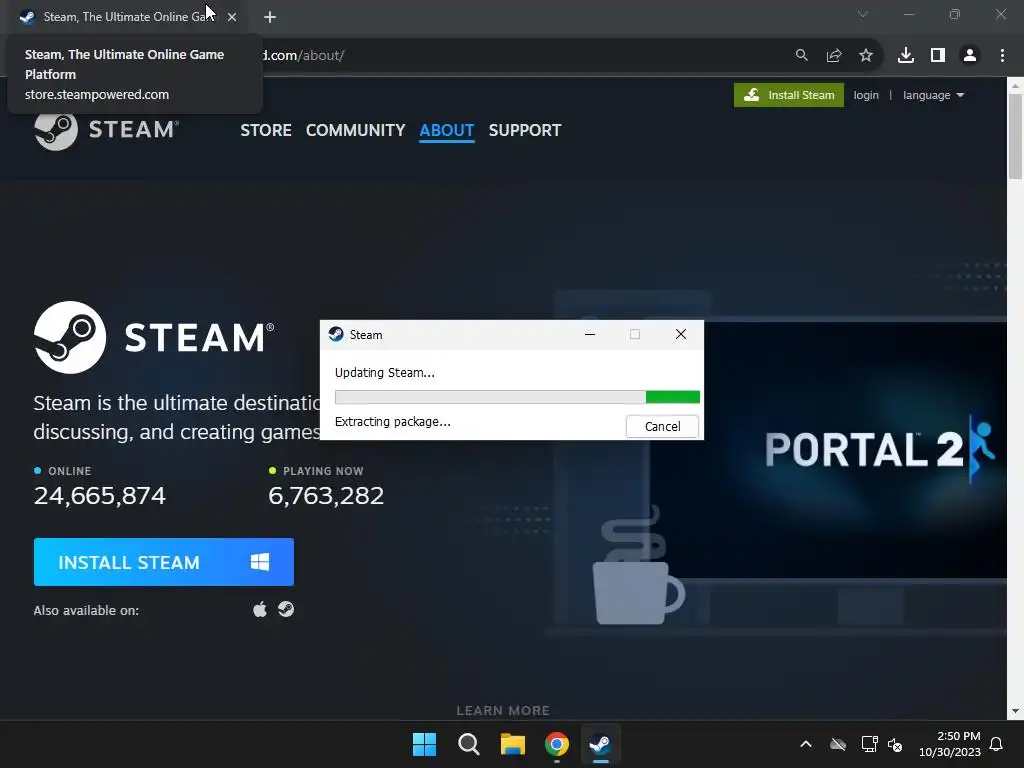Image resolution: width=1024 pixels, height=768 pixels.
Task: Click the Steam logo in site header
Action: click(x=106, y=129)
